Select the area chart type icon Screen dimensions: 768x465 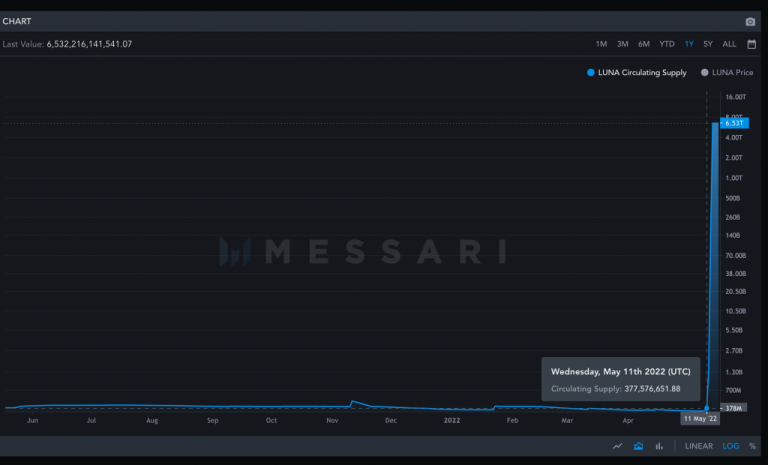tap(638, 446)
